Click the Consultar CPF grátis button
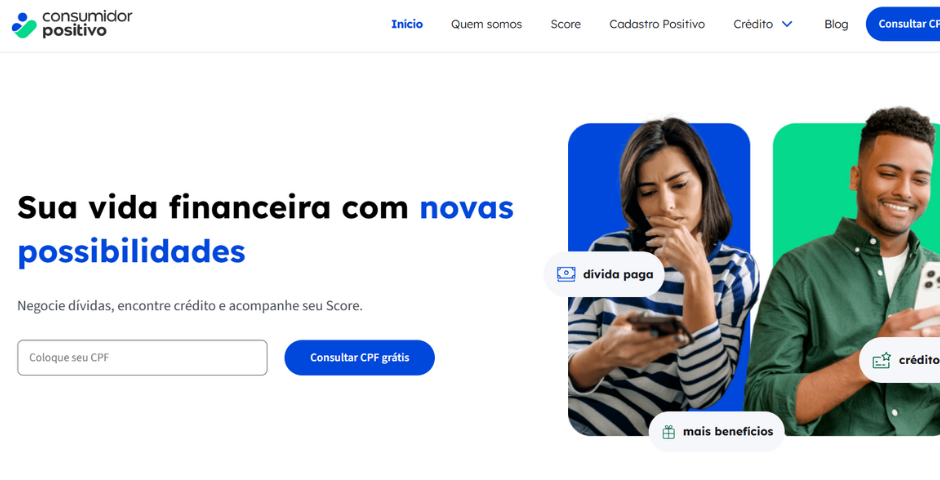The width and height of the screenshot is (940, 480). pos(360,358)
